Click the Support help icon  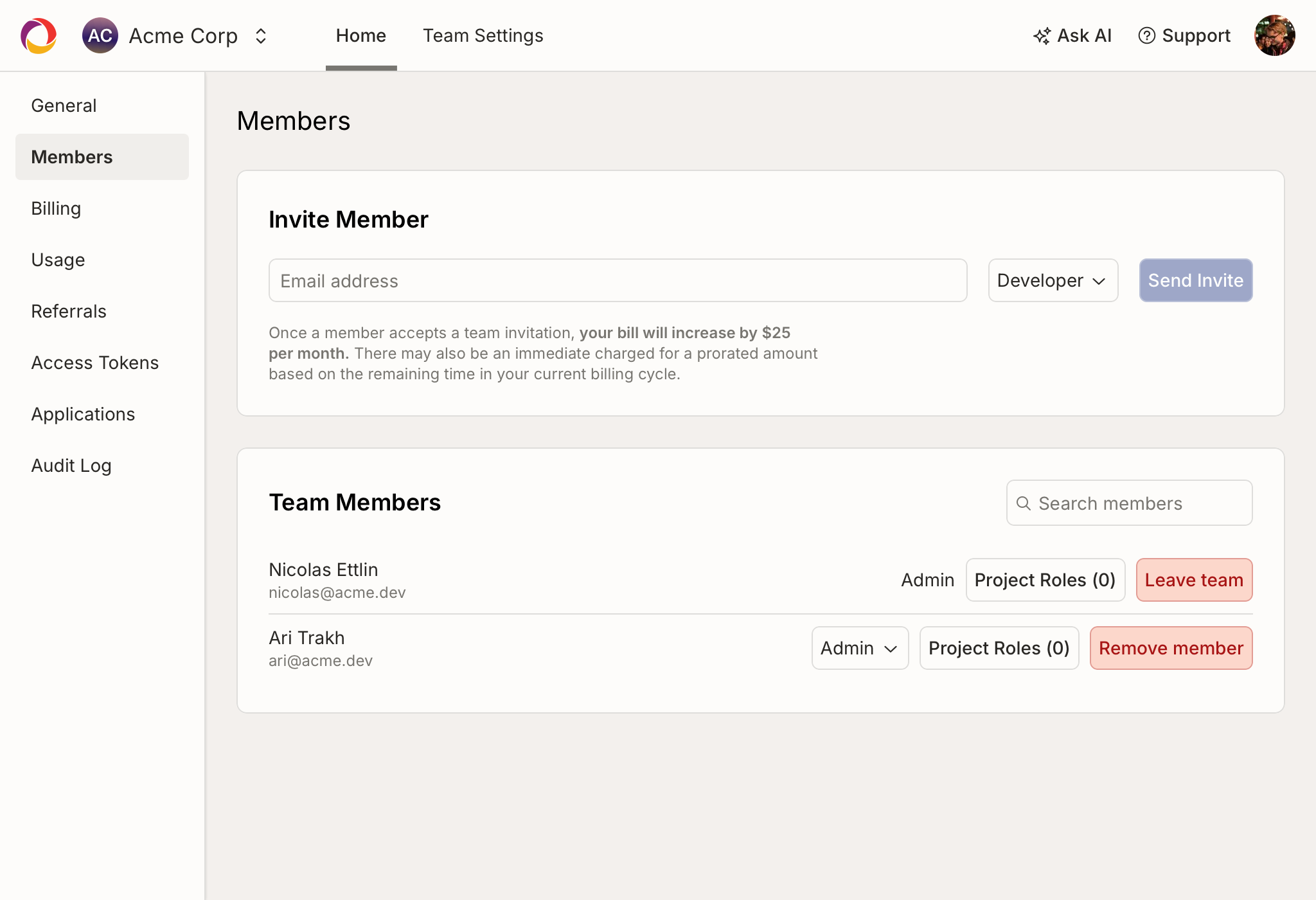point(1148,35)
